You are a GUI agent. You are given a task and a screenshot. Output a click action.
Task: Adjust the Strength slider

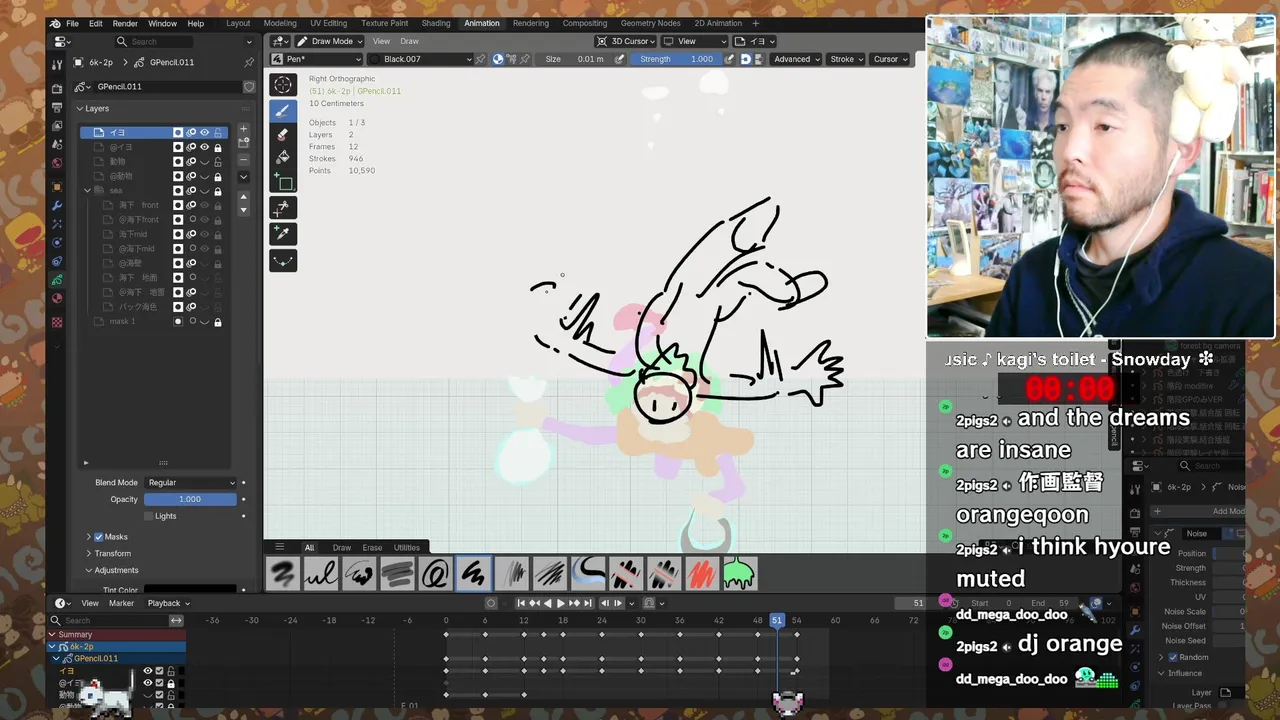677,59
